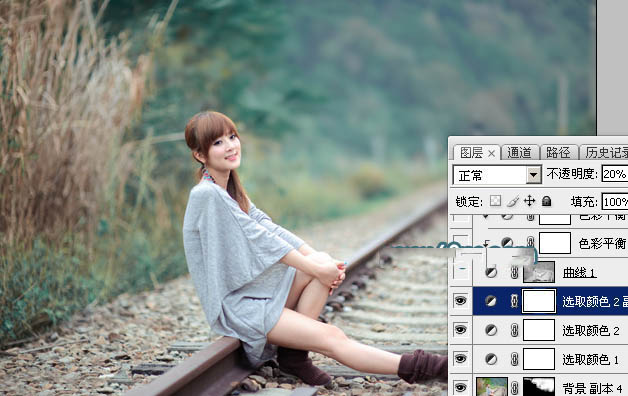Select the 选取颜色 2 layer name
This screenshot has height=396, width=628.
591,330
